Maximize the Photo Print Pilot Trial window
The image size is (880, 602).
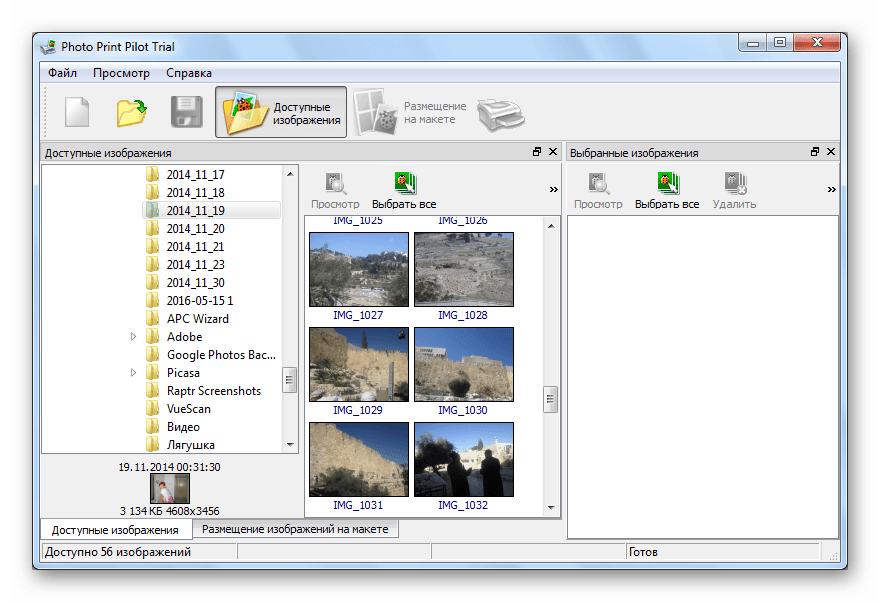tap(780, 42)
